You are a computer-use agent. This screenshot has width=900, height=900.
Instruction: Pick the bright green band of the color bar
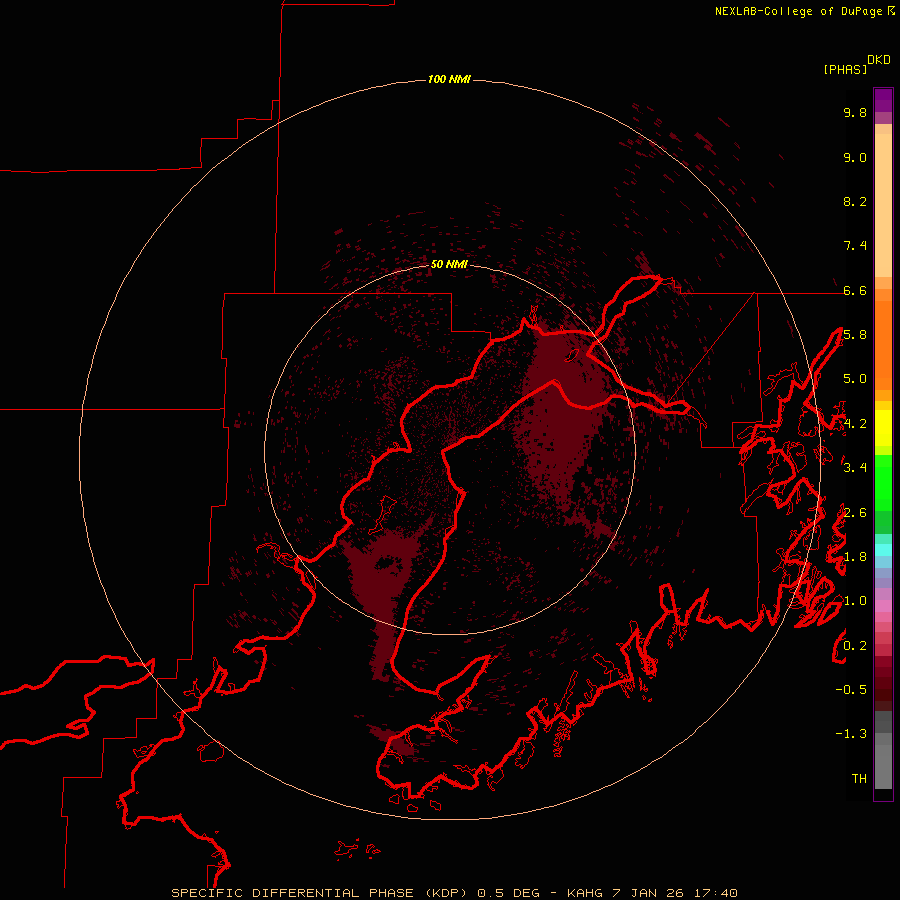tap(883, 482)
